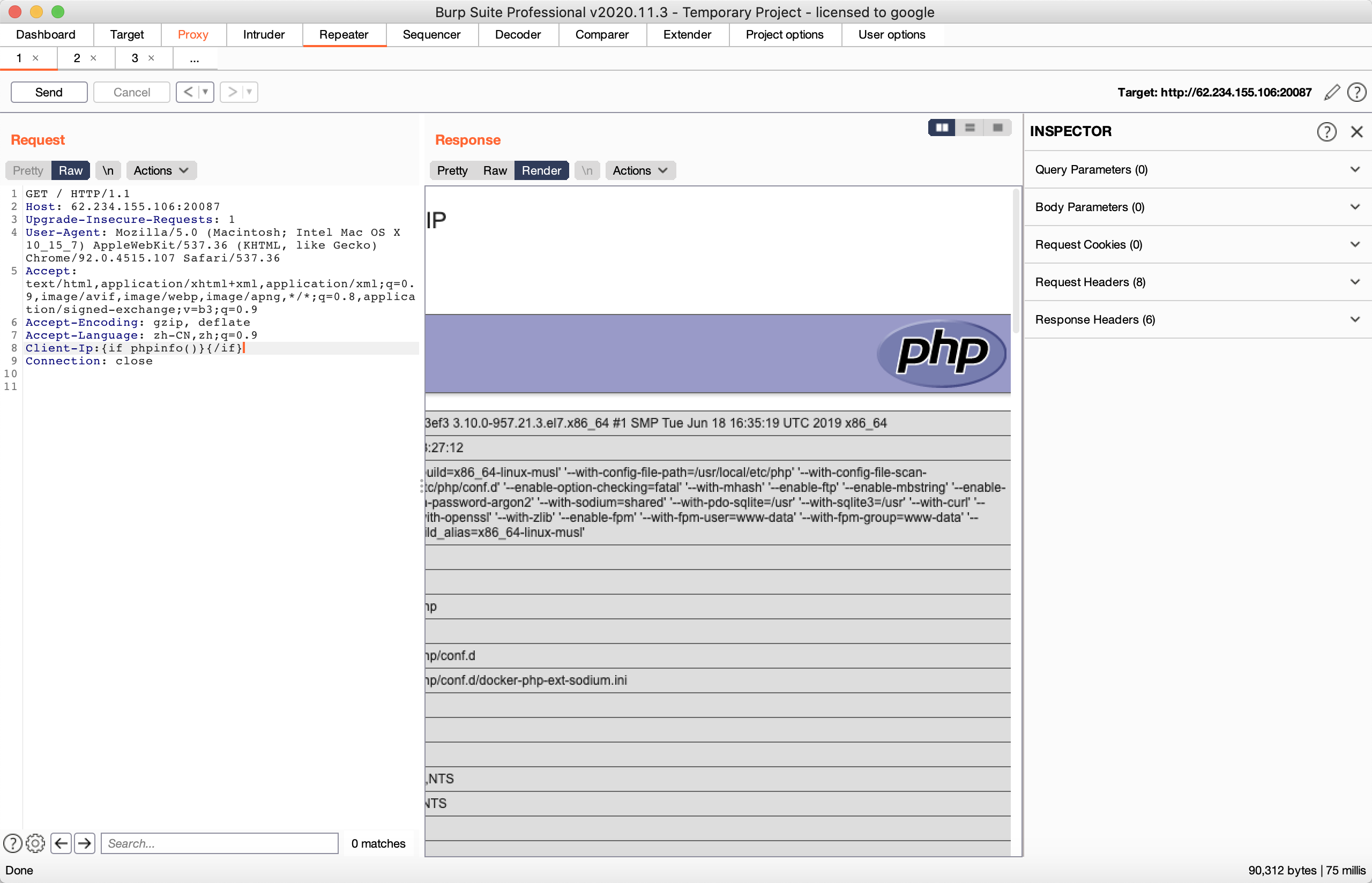Viewport: 1372px width, 883px height.
Task: Go back to previous request in history
Action: [x=188, y=92]
